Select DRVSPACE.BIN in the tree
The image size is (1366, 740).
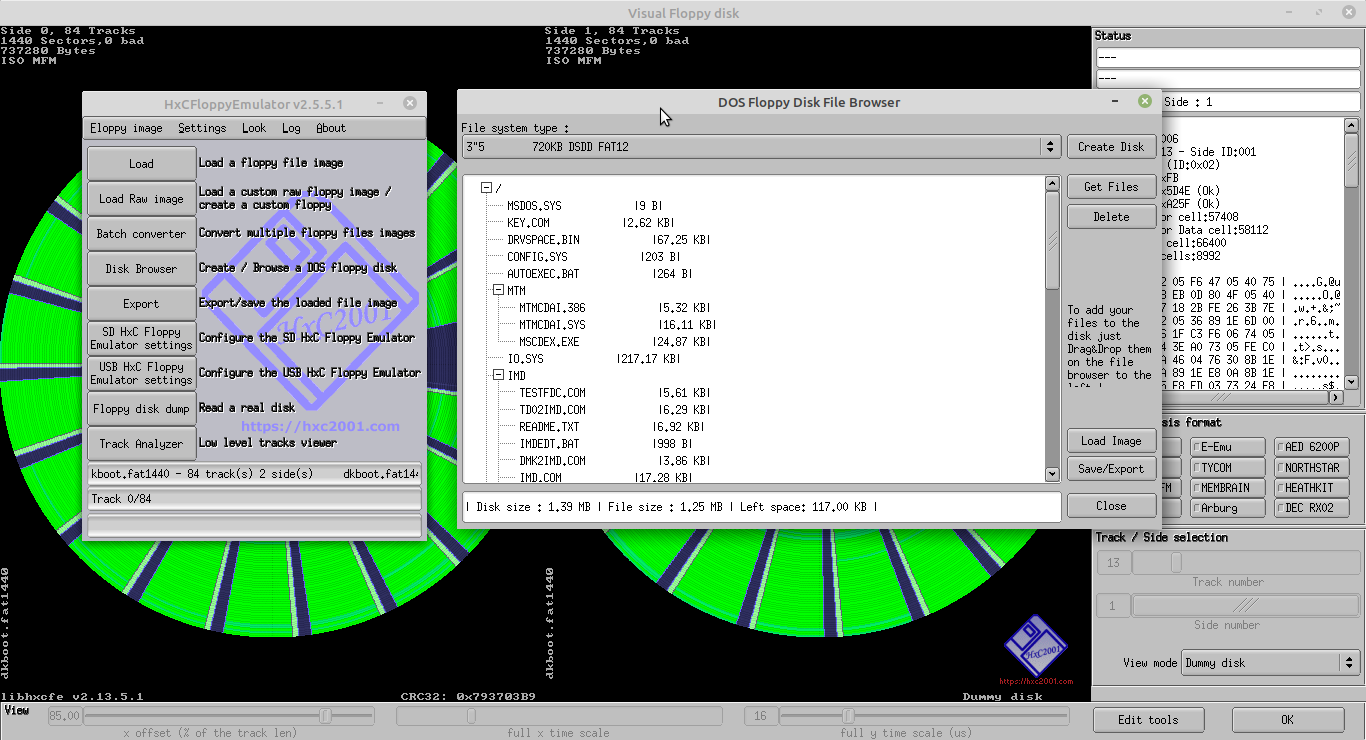click(x=543, y=240)
